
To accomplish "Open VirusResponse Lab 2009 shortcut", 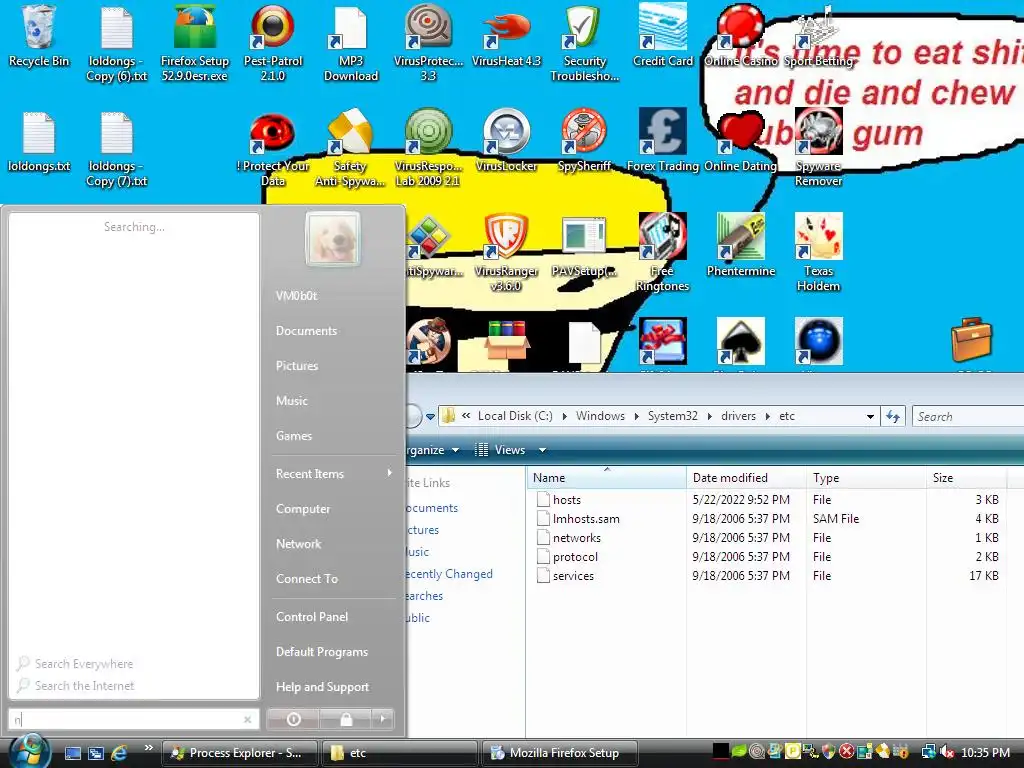I will tap(428, 149).
